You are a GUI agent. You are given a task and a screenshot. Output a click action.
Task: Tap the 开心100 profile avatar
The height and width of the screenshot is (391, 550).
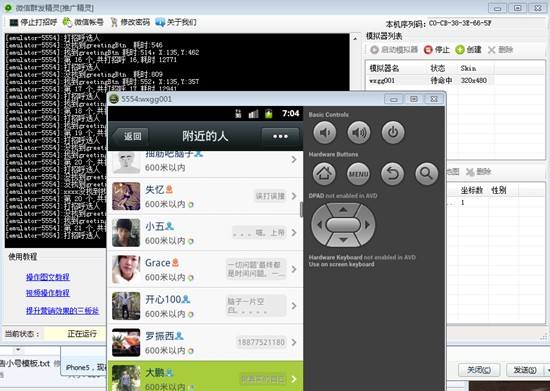(126, 306)
